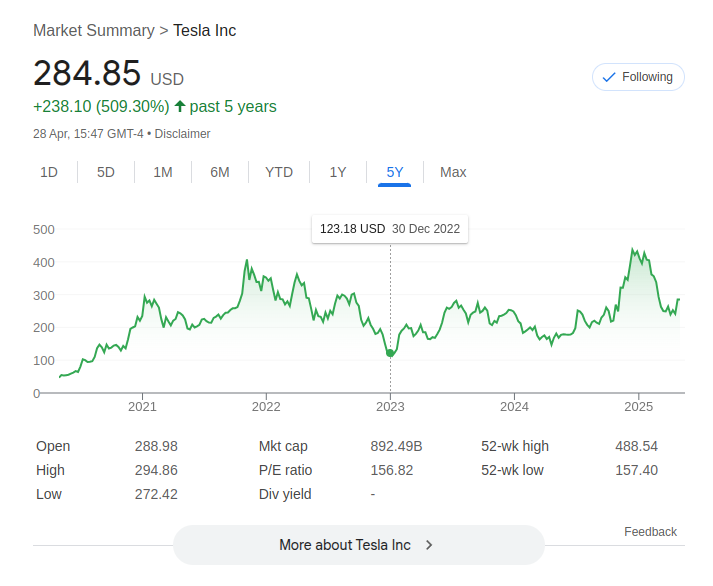Click the High value 294.86

click(x=156, y=470)
